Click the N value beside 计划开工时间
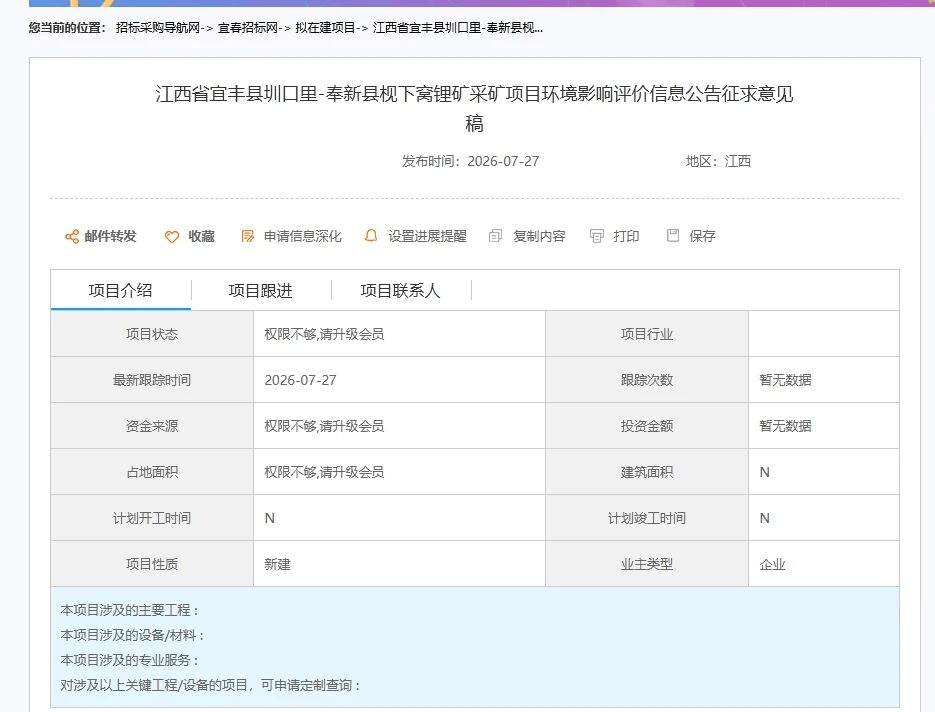The width and height of the screenshot is (935, 712). (x=270, y=519)
